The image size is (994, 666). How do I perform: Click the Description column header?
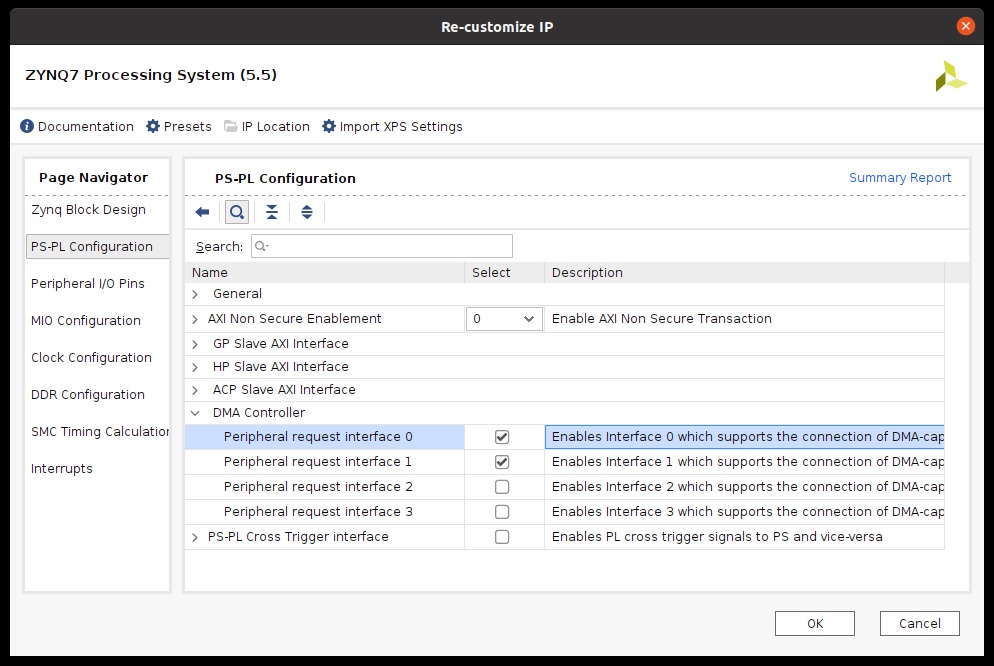(744, 272)
